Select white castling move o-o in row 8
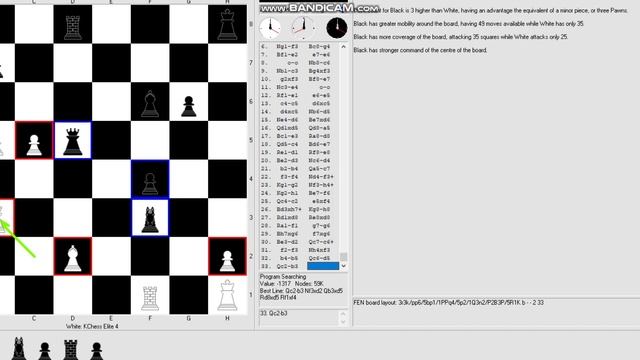 click(292, 62)
